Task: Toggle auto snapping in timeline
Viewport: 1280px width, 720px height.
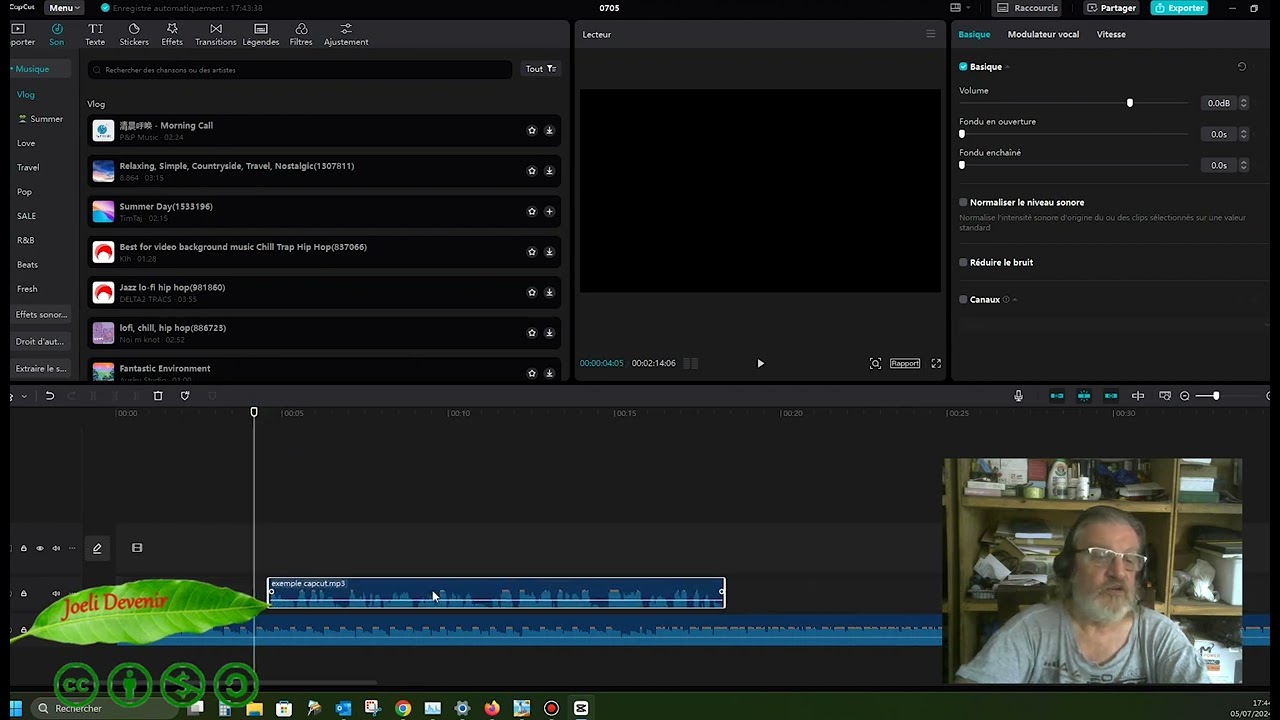Action: [x=1084, y=396]
